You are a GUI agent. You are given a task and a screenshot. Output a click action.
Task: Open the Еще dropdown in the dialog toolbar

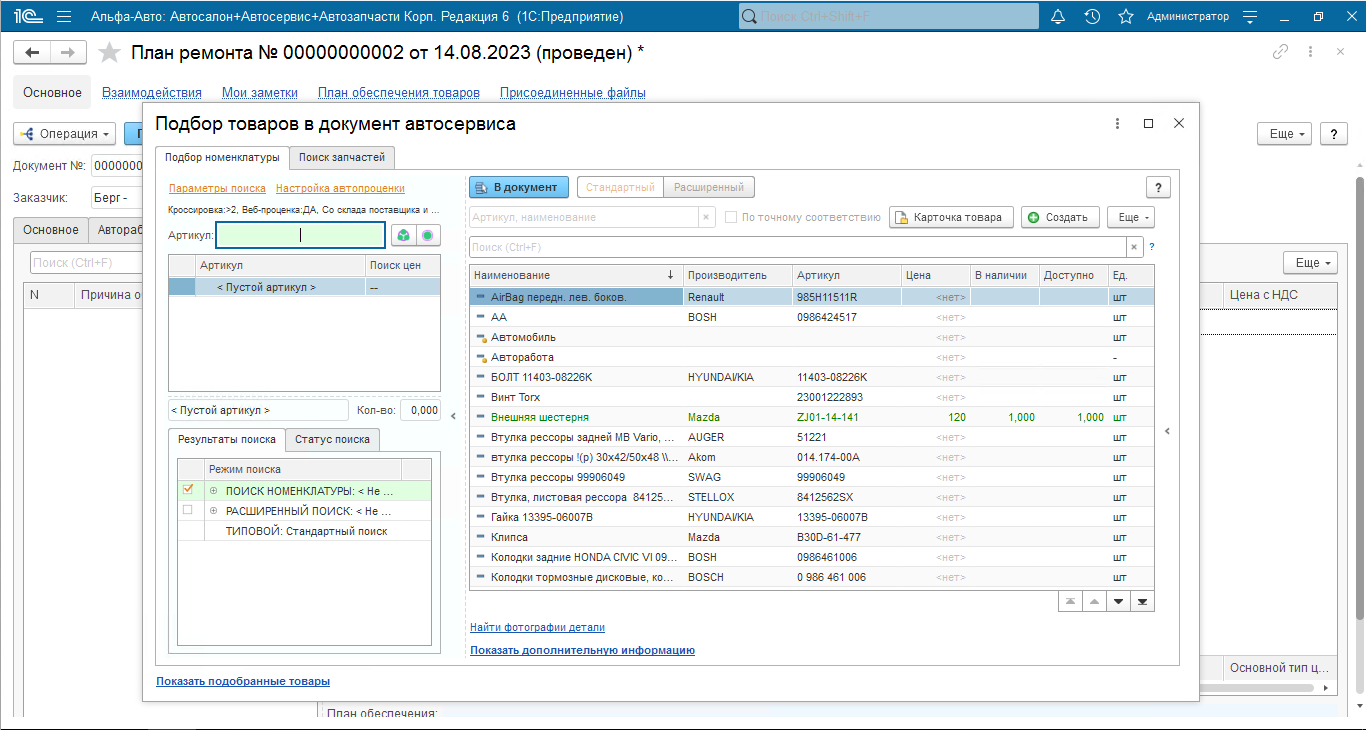[1131, 217]
